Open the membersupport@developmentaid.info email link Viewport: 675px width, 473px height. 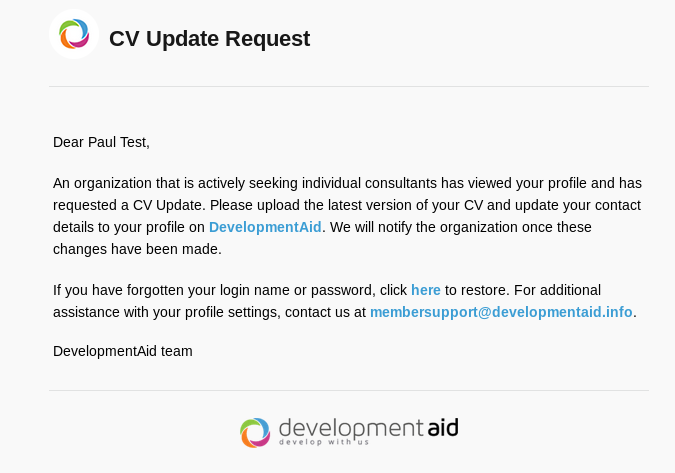point(501,312)
